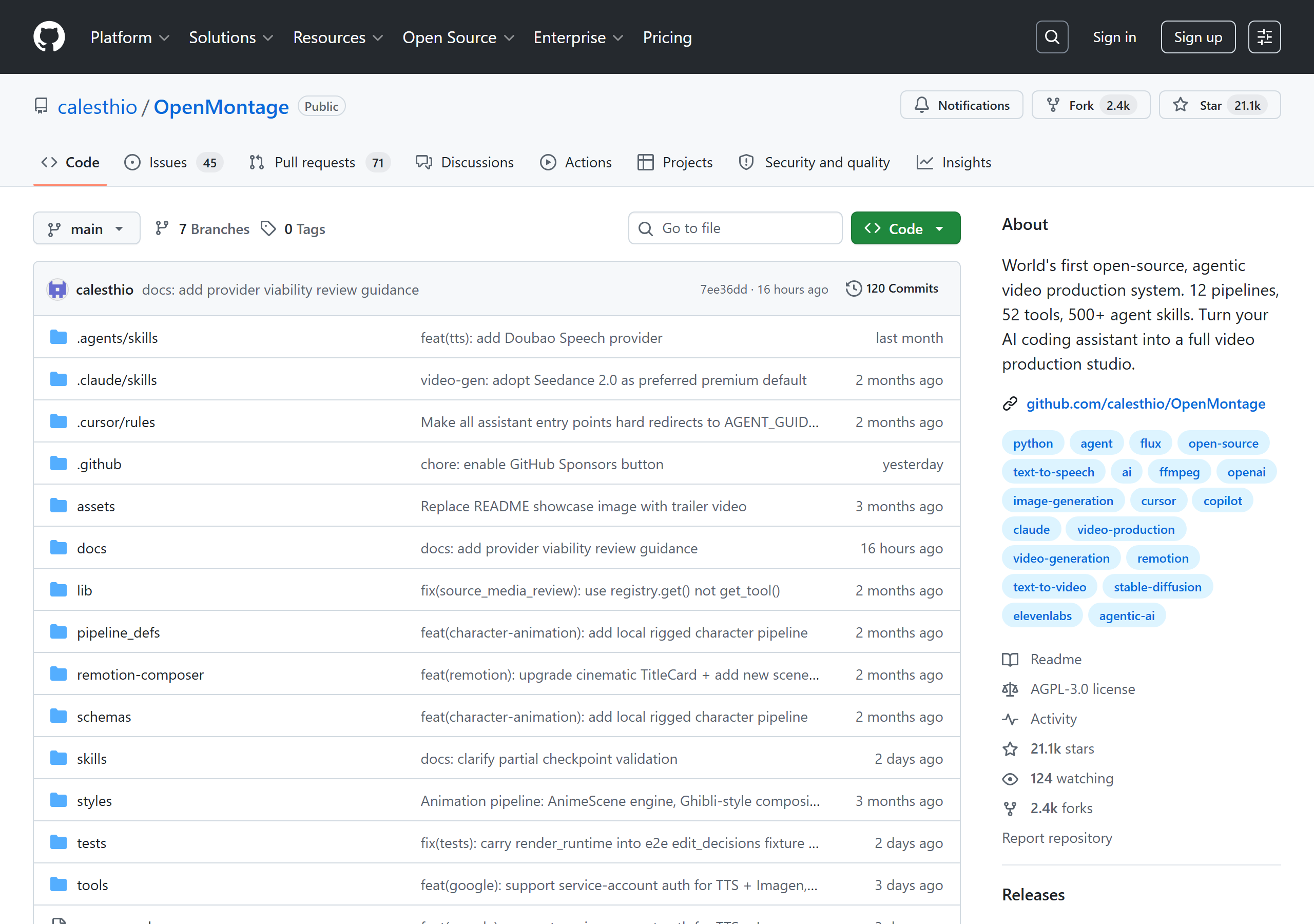Click the Activity pulse icon

1010,719
